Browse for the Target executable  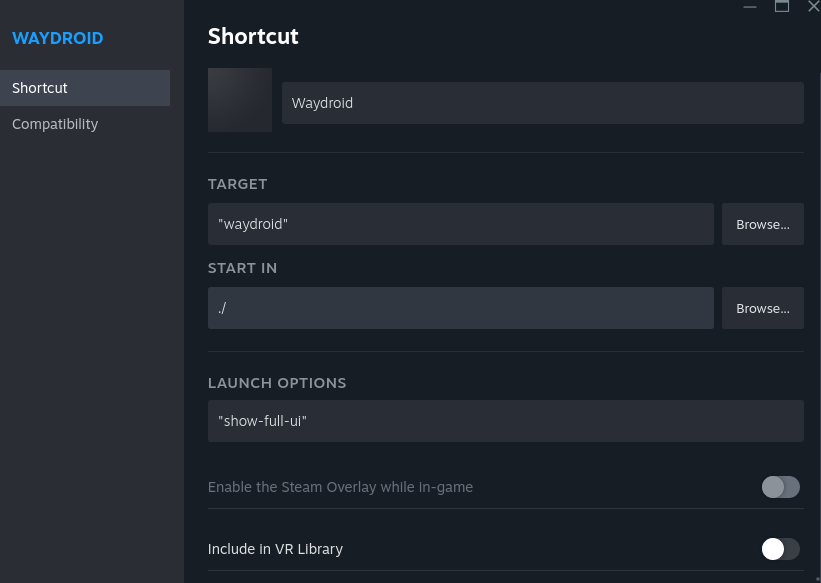[763, 224]
